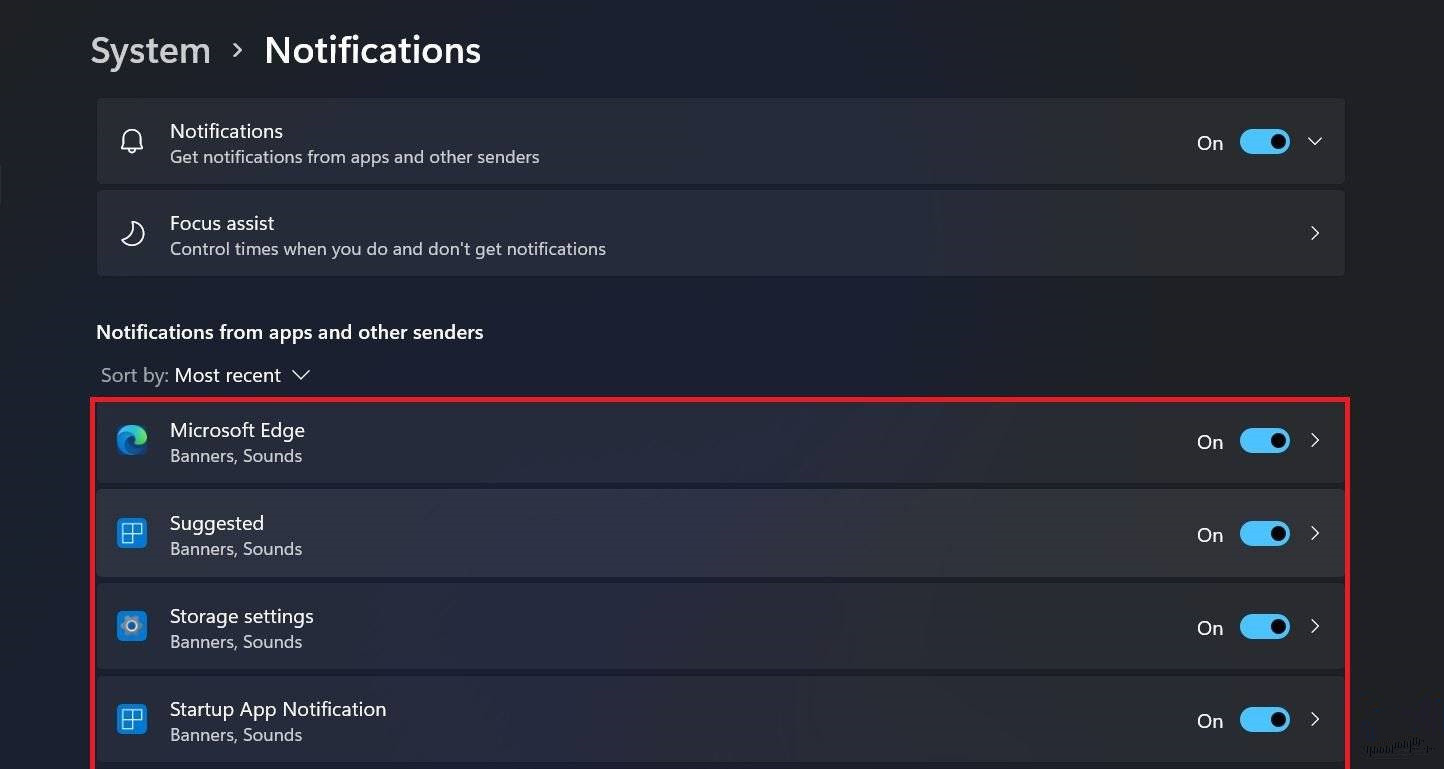Select the Notifications breadcrumb heading
The image size is (1444, 769).
pos(372,49)
